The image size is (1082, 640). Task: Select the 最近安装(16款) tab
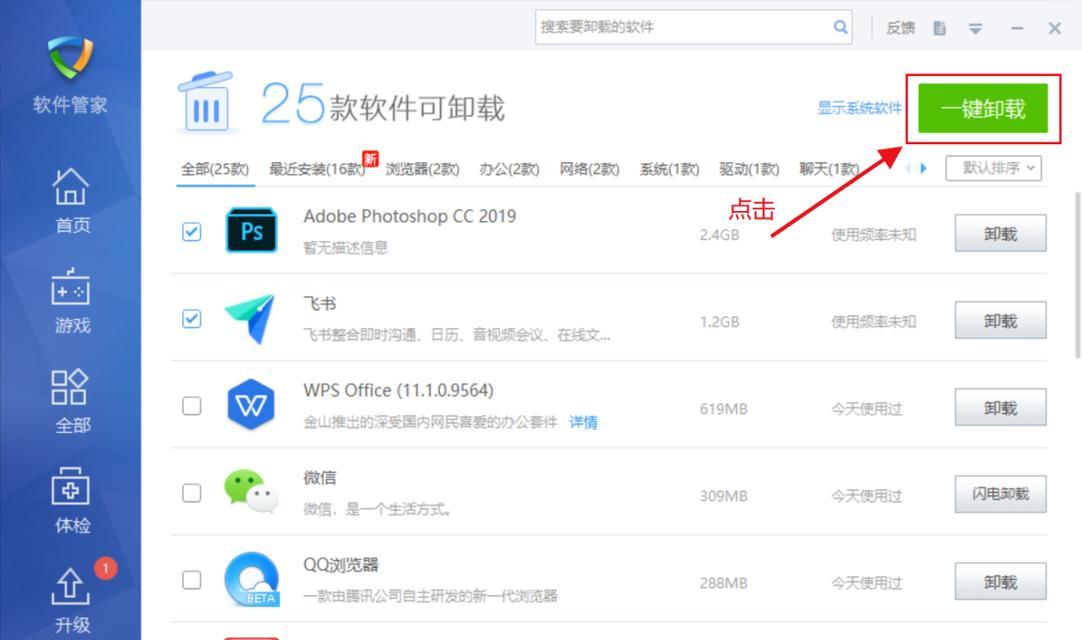(317, 169)
